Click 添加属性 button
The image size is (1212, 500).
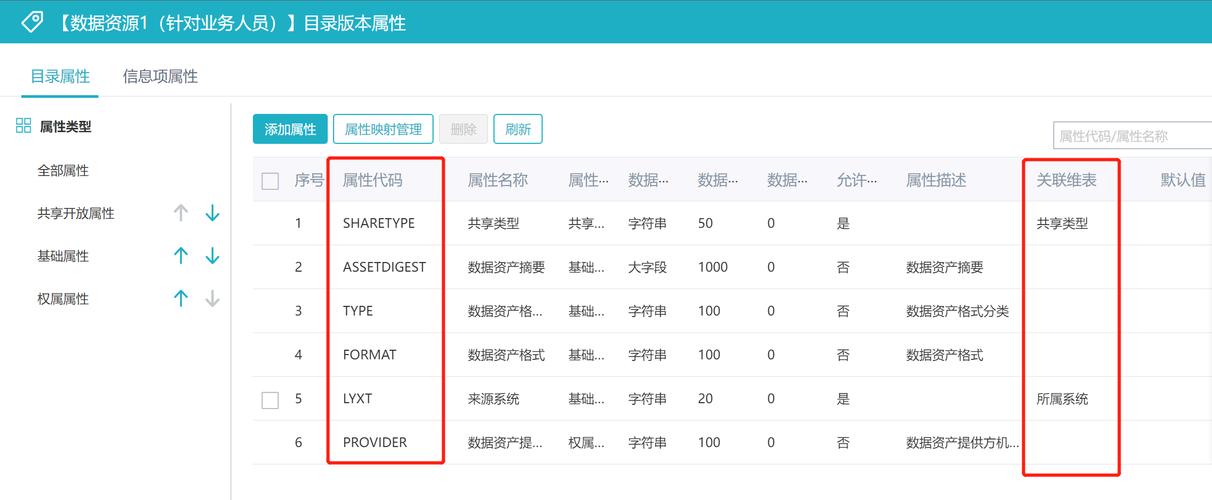coord(290,129)
